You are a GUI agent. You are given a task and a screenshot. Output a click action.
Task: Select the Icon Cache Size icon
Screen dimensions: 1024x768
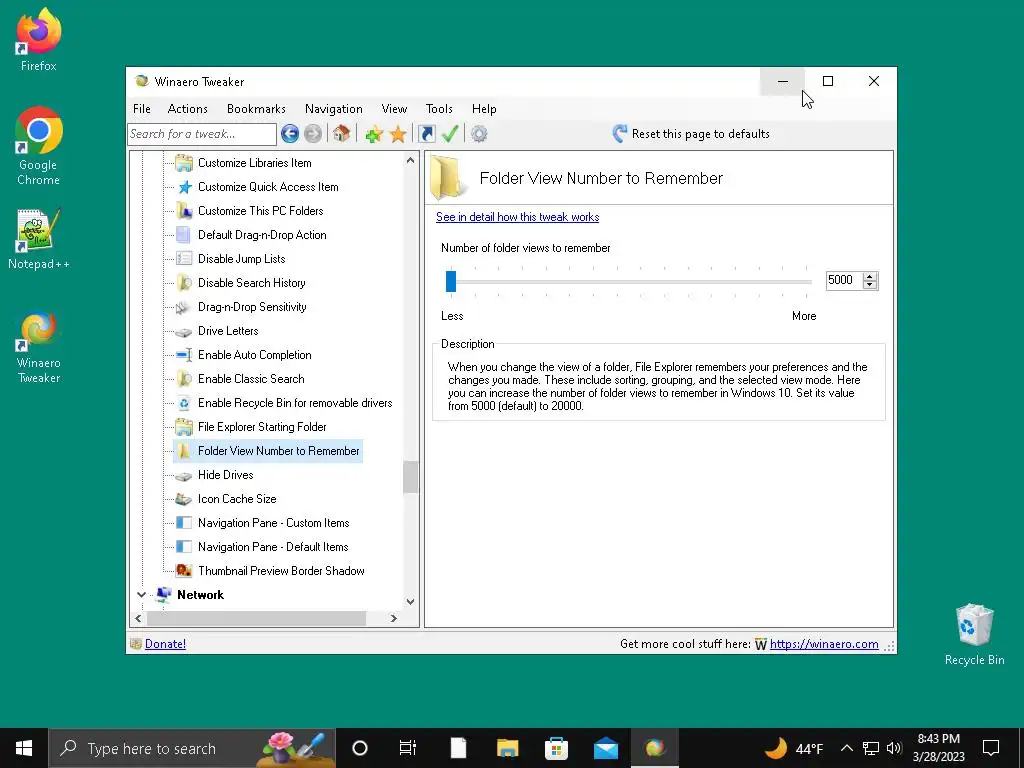(184, 499)
